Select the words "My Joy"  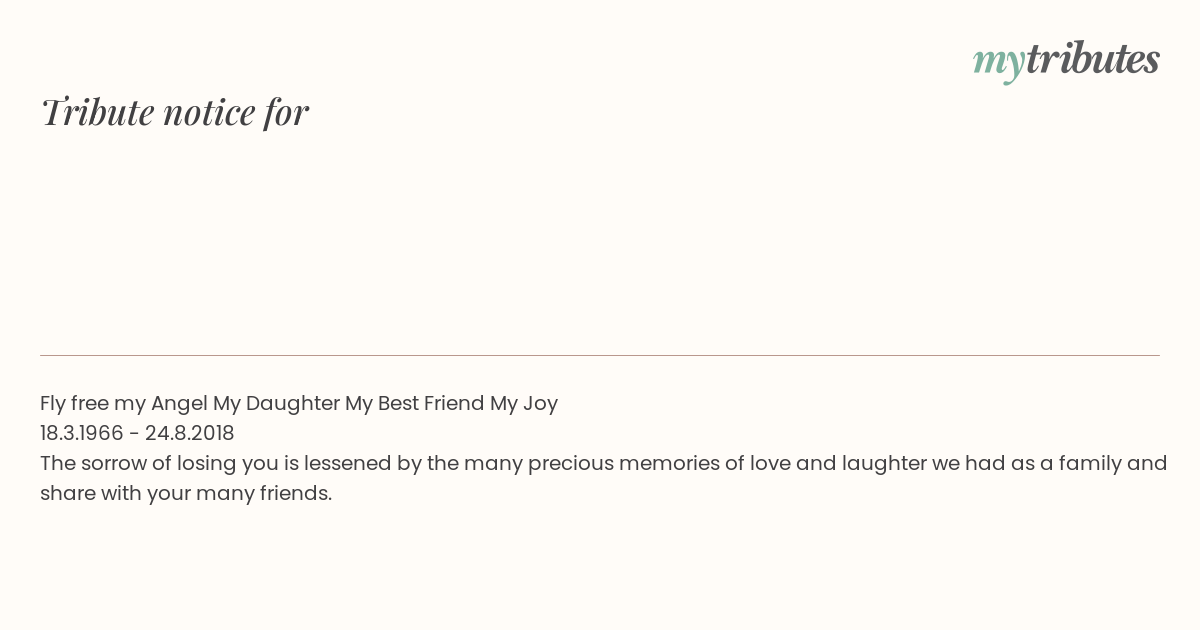tap(524, 404)
